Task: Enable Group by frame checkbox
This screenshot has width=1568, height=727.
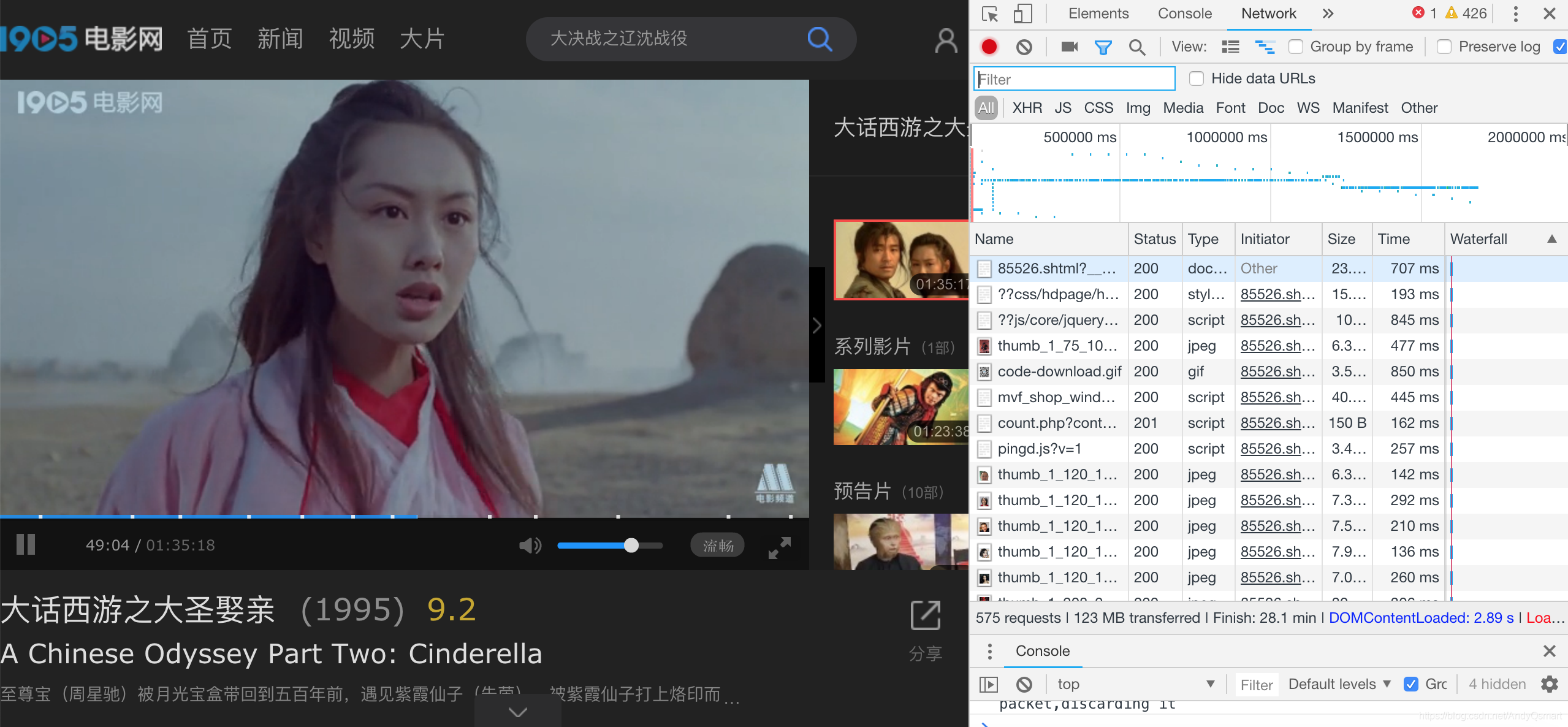Action: pos(1296,47)
